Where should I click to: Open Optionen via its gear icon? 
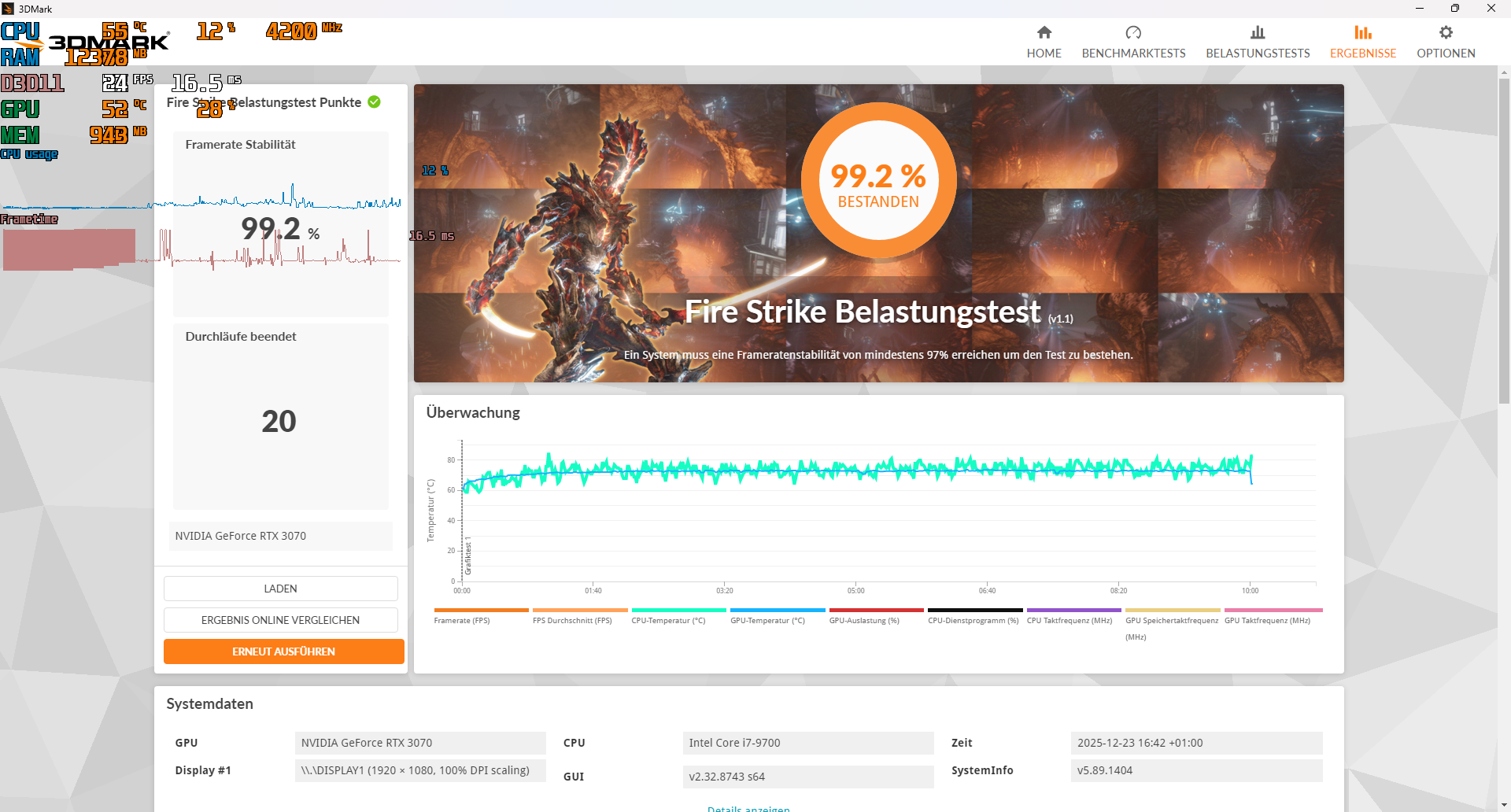[x=1446, y=32]
